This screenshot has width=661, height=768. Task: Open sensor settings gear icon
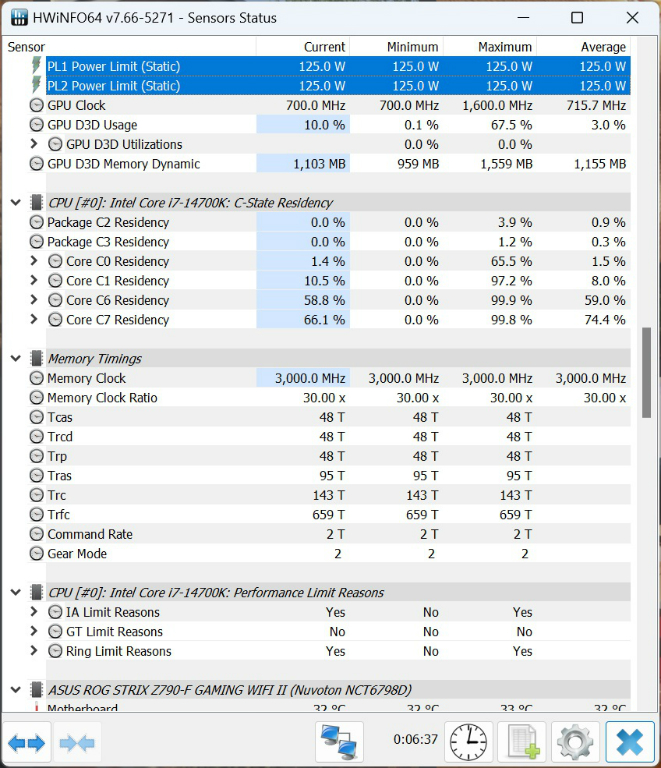point(575,742)
